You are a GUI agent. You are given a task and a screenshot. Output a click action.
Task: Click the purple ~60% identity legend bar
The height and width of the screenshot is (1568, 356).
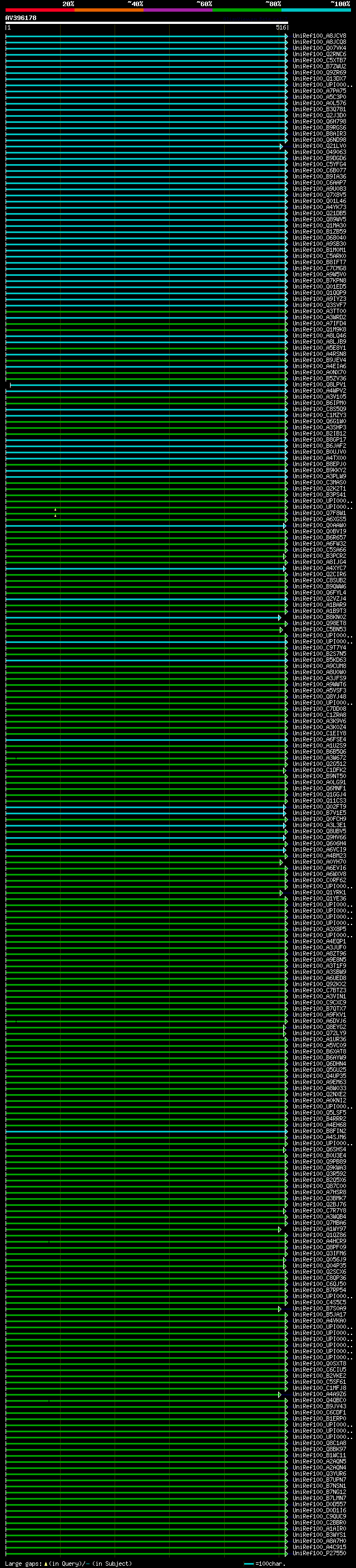pyautogui.click(x=179, y=10)
